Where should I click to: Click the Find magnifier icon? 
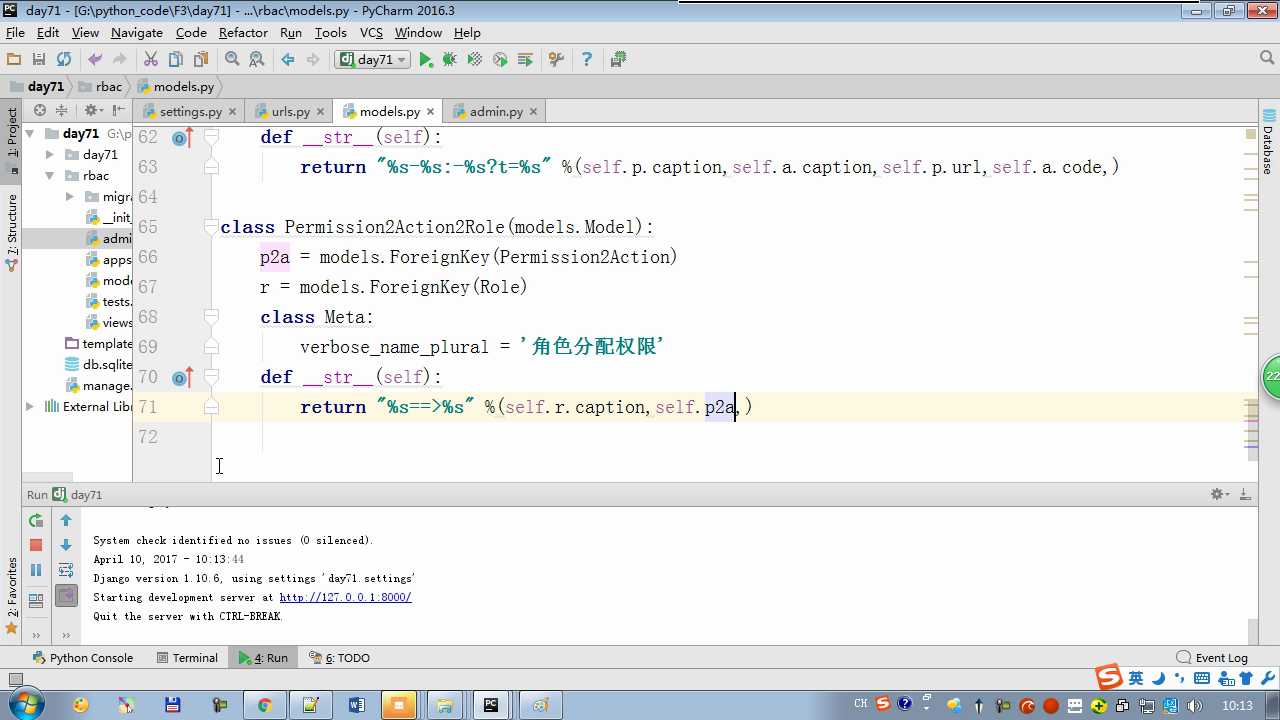[x=232, y=60]
